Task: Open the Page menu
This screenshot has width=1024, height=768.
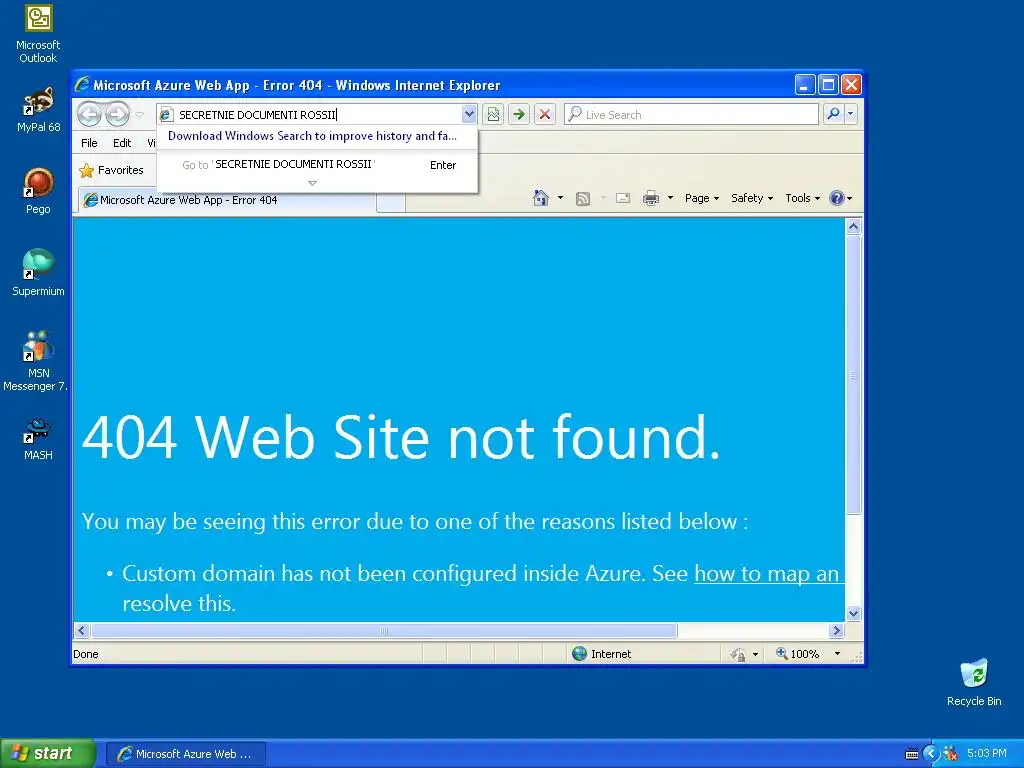Action: [x=701, y=198]
